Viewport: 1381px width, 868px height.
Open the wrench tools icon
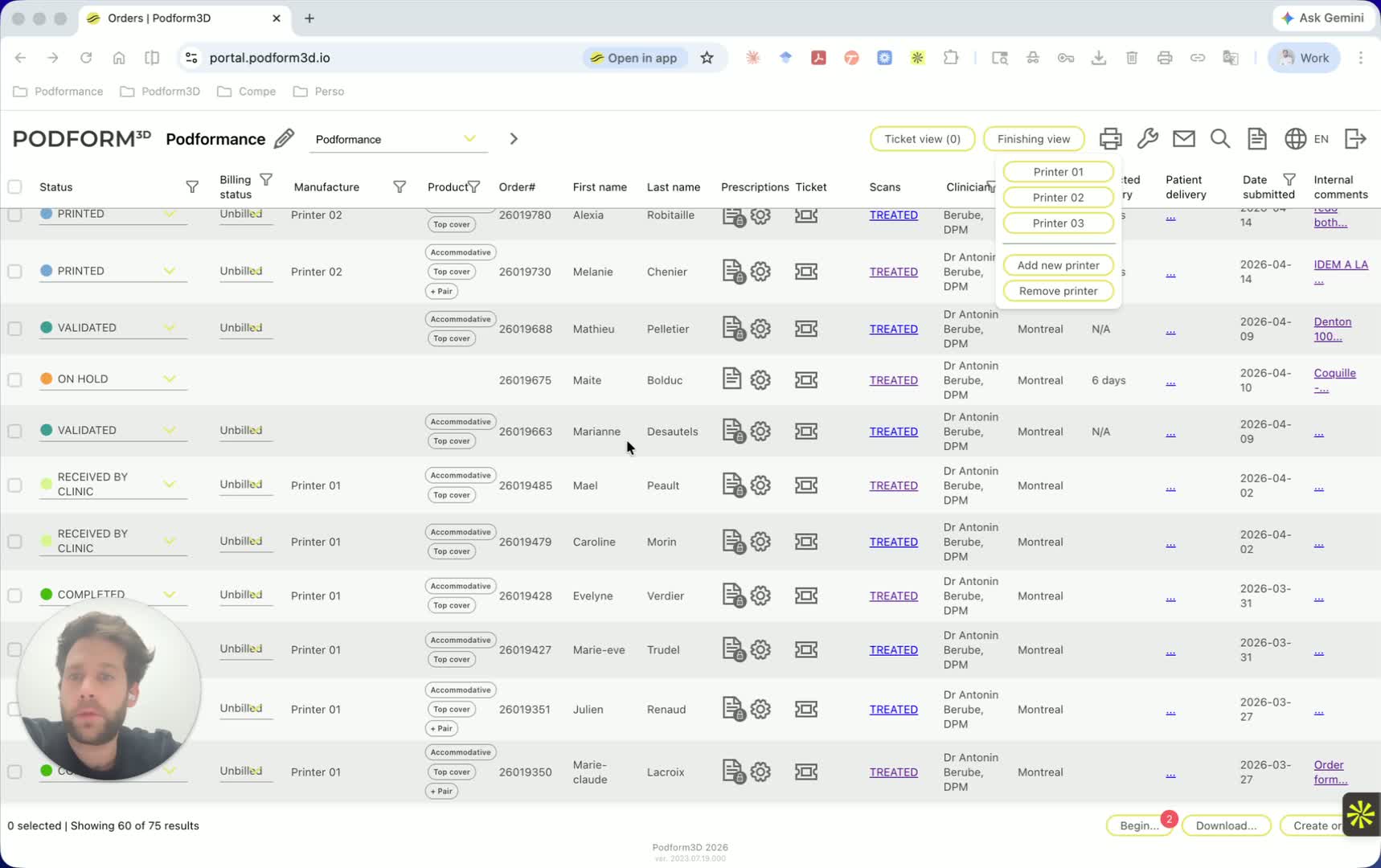pyautogui.click(x=1147, y=139)
